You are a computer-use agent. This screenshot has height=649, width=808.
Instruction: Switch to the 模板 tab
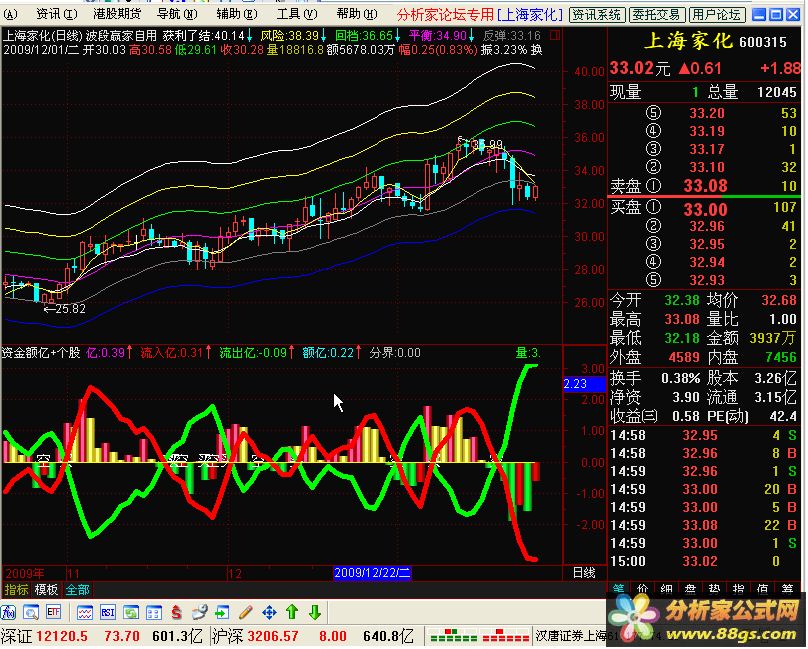click(x=46, y=589)
